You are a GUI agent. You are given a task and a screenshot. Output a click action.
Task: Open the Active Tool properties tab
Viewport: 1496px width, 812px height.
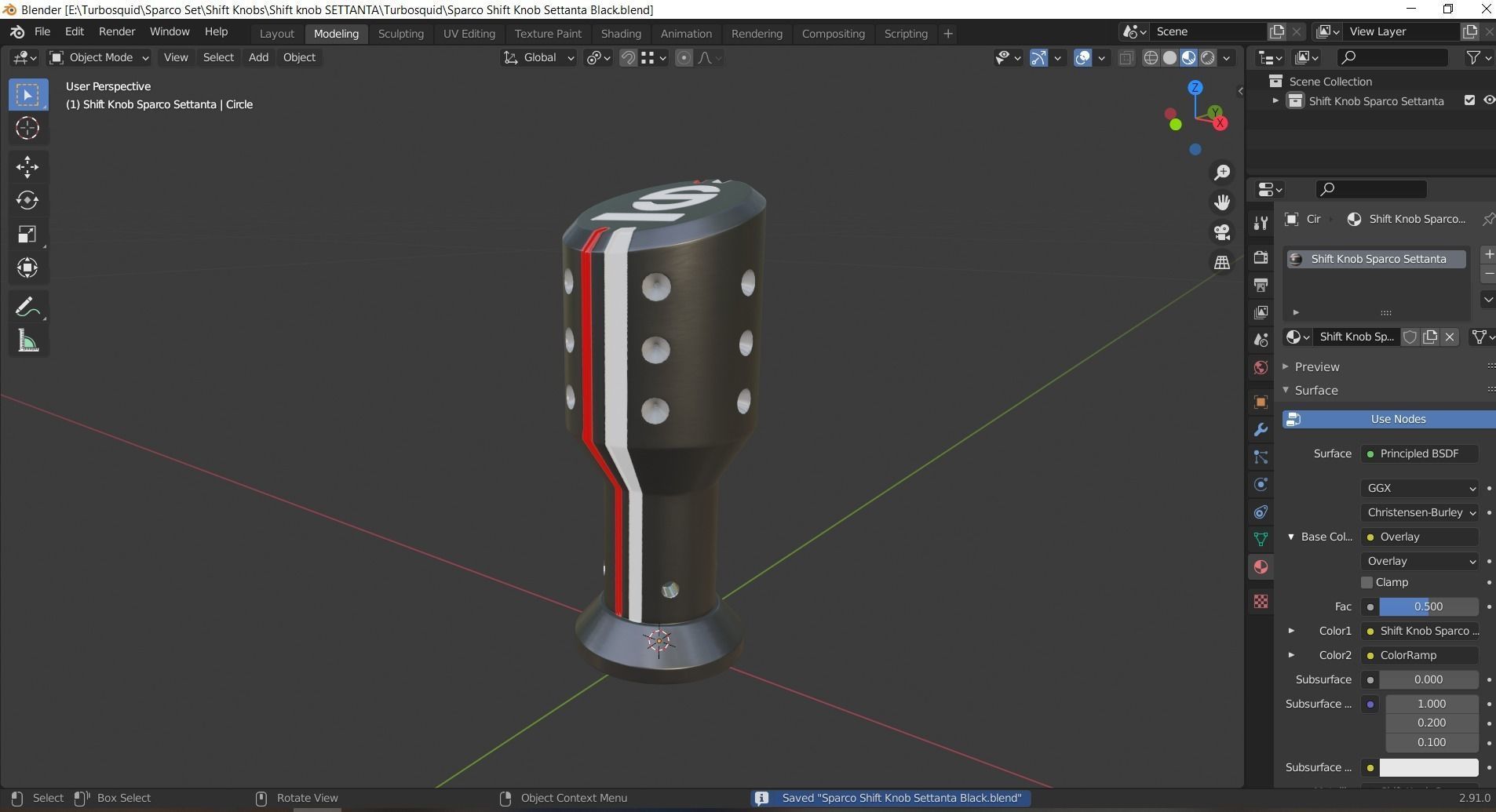coord(1261,223)
